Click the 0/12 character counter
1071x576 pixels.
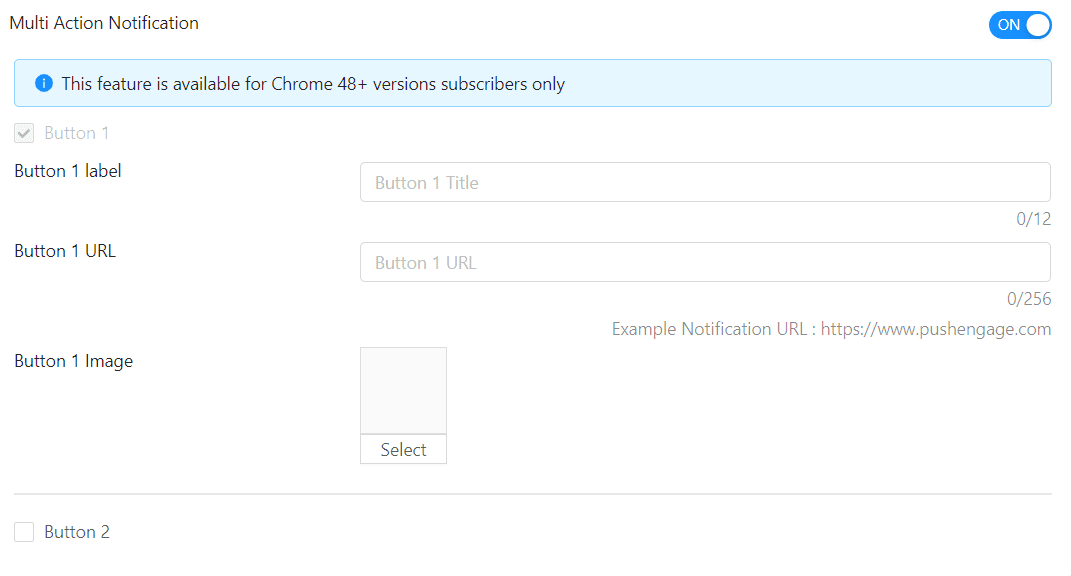click(1033, 219)
